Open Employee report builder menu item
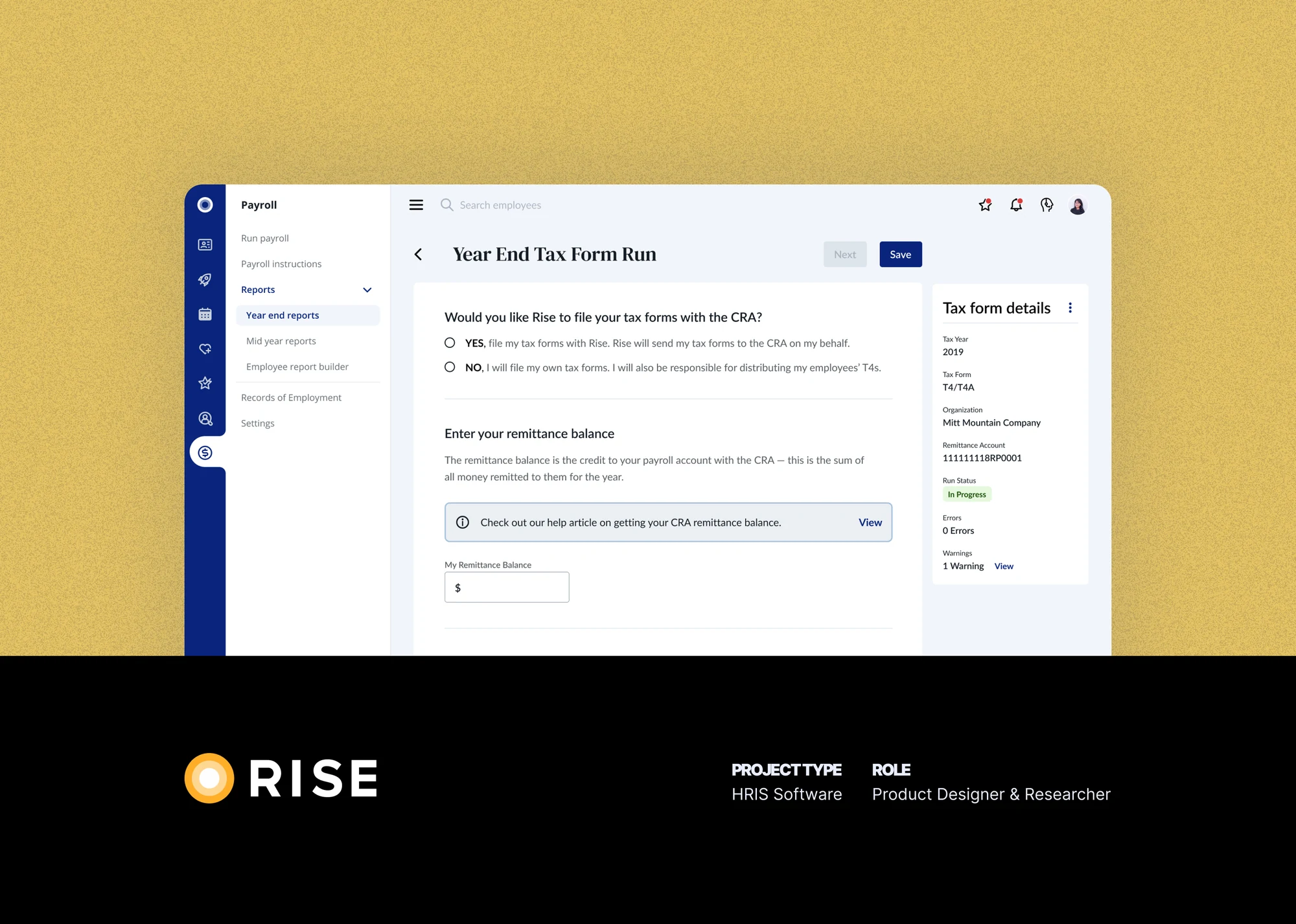1296x924 pixels. tap(297, 367)
